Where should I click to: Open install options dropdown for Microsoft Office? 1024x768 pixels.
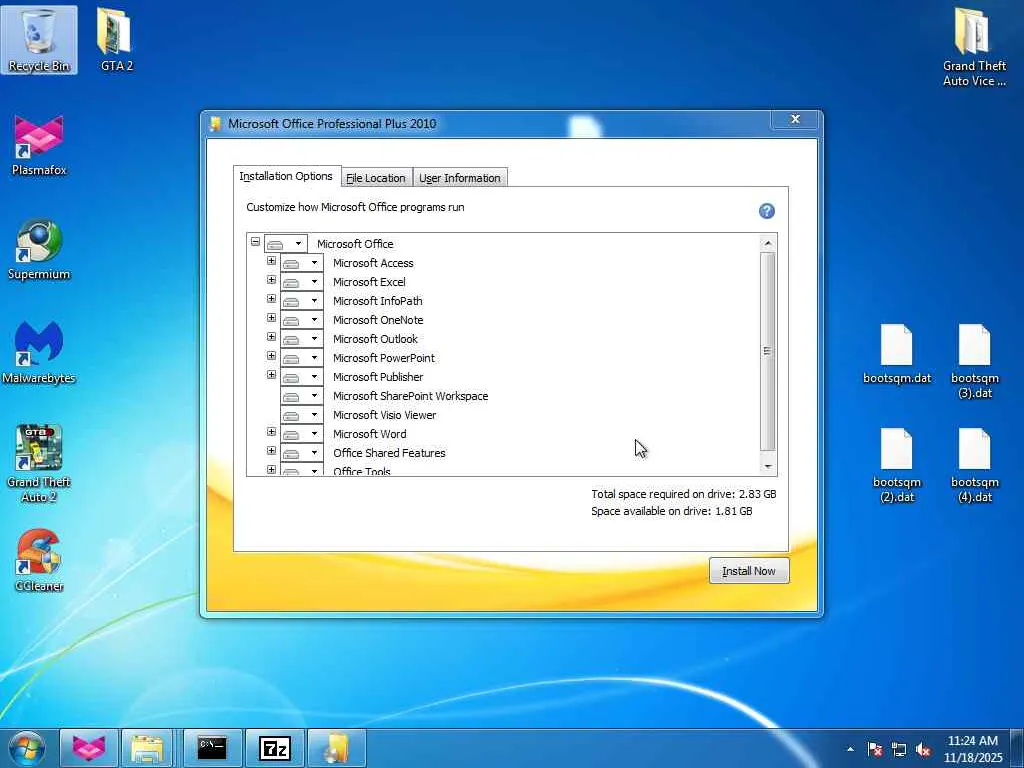point(286,244)
